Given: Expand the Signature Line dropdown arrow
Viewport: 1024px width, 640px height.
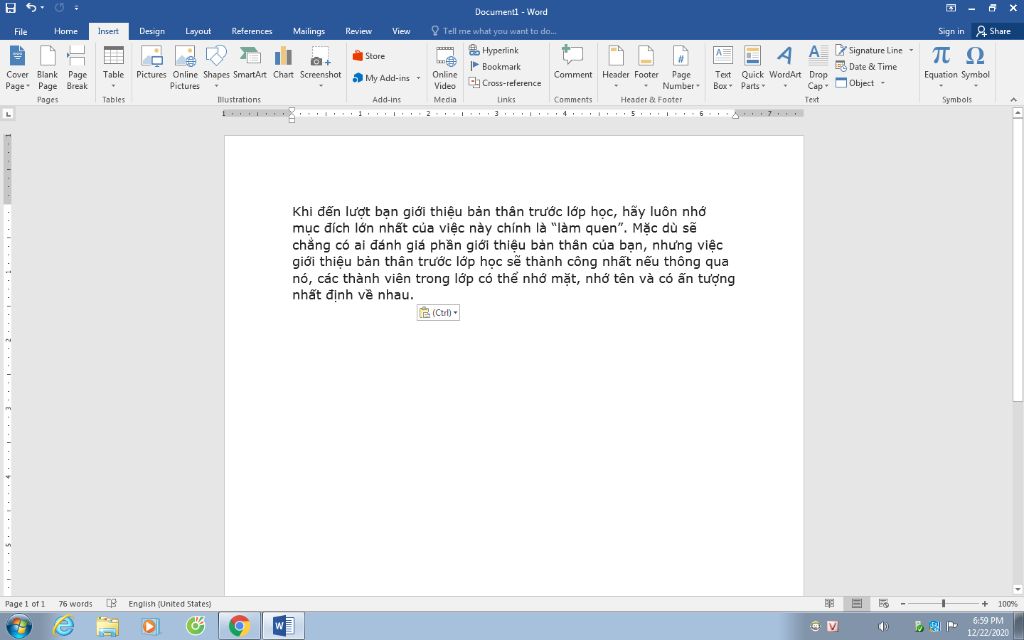Looking at the screenshot, I should [x=911, y=50].
